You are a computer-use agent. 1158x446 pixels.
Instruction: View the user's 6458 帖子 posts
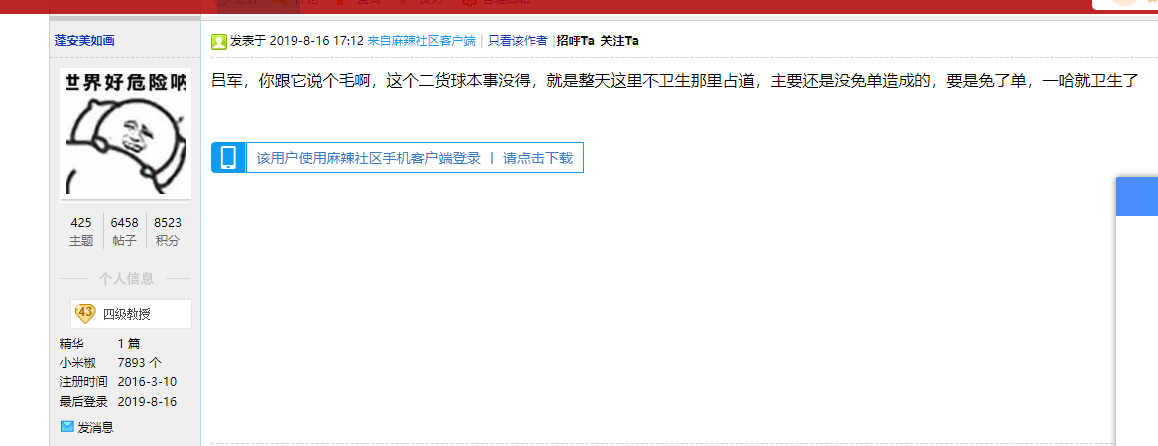(124, 231)
